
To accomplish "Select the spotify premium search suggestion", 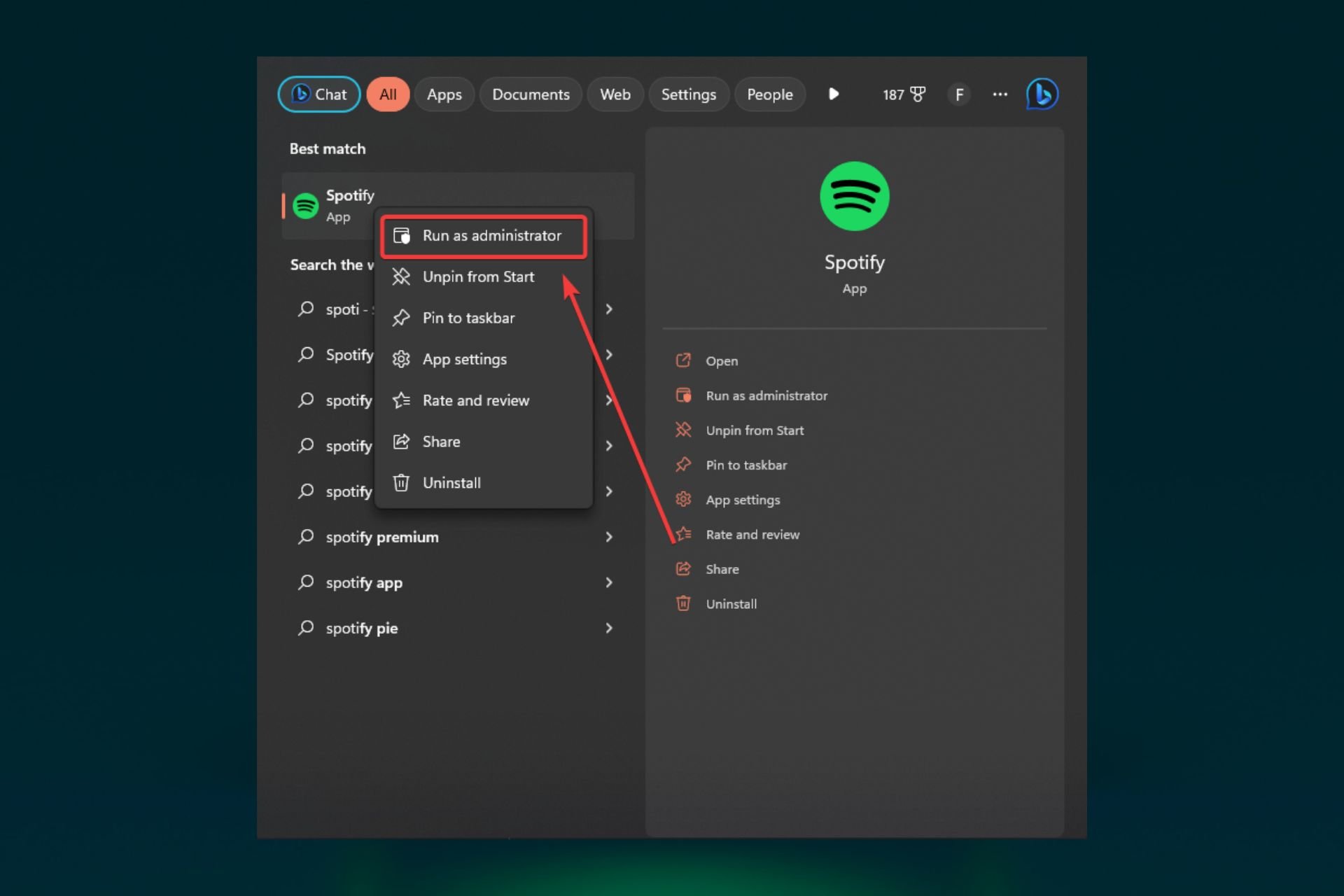I will point(458,537).
